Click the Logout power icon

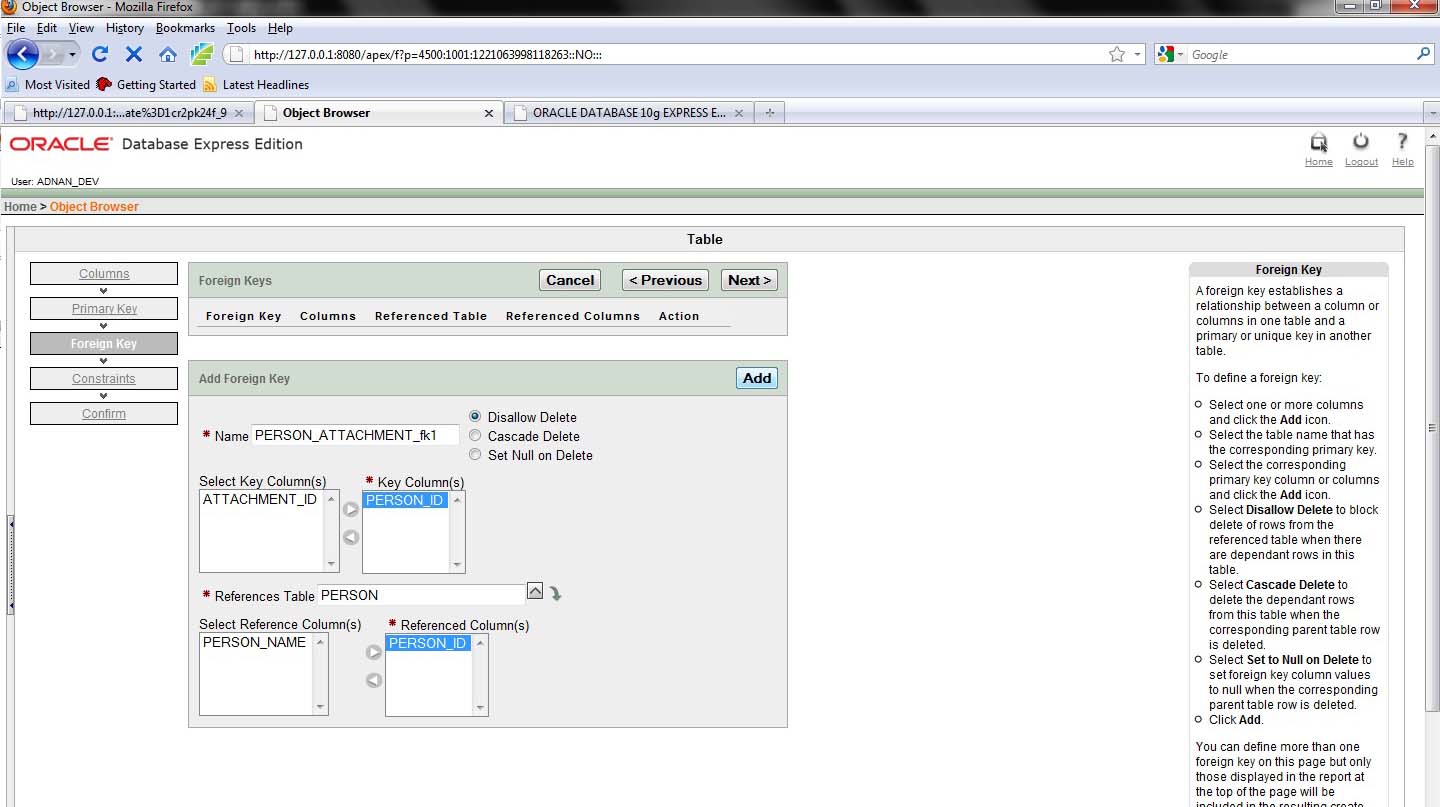(1361, 143)
